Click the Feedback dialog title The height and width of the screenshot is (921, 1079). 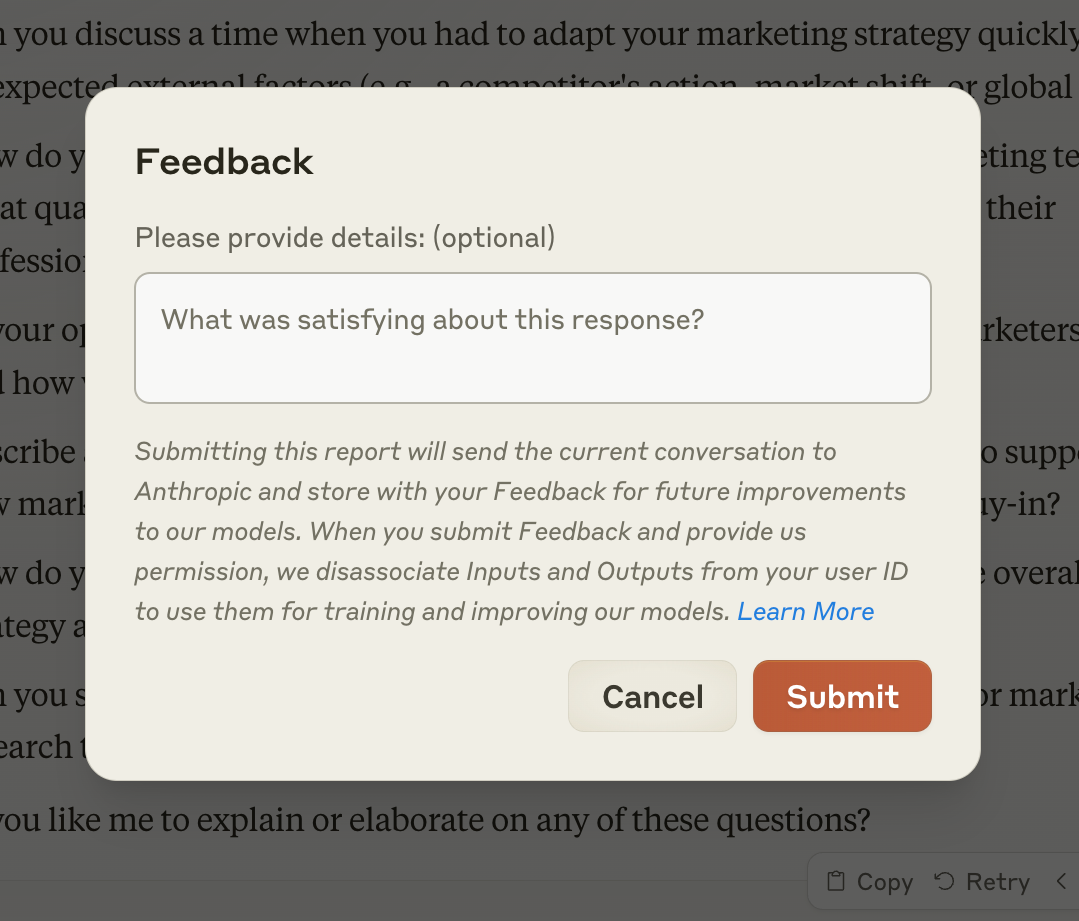click(x=224, y=161)
